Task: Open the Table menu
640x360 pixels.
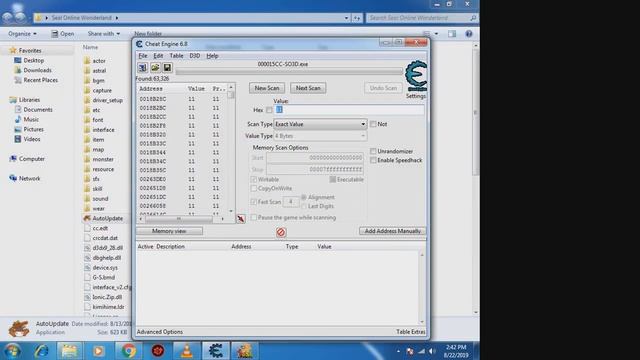Action: coord(176,56)
